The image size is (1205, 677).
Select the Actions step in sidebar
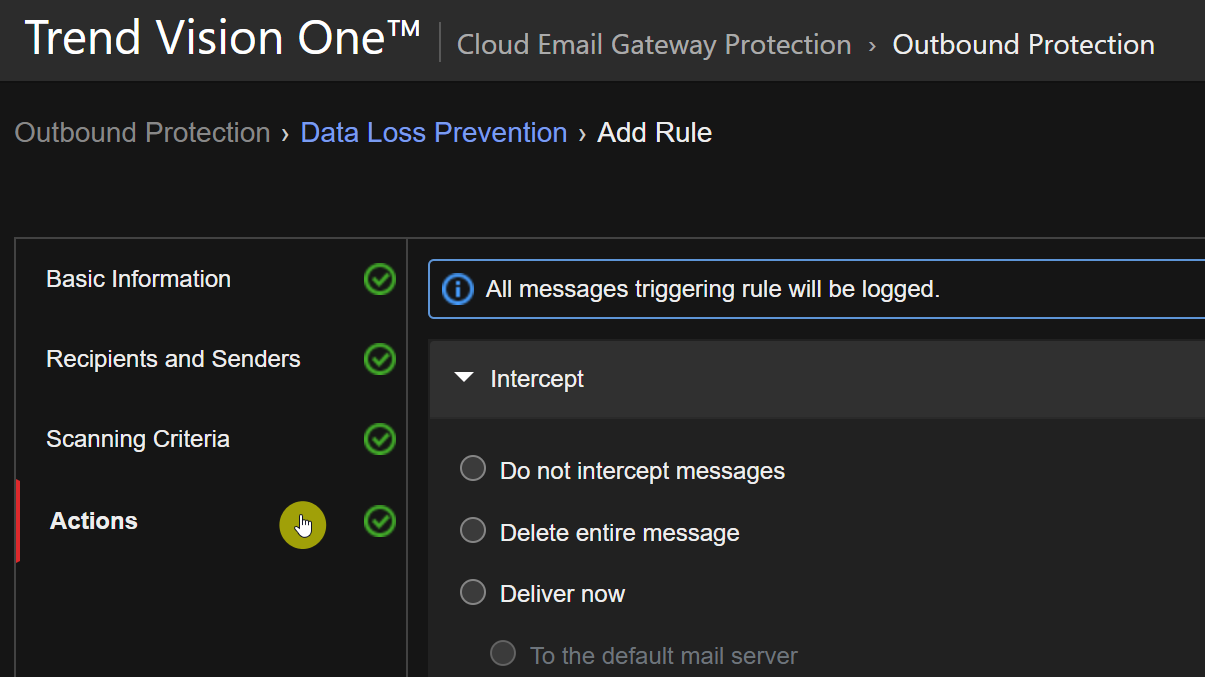[x=94, y=521]
